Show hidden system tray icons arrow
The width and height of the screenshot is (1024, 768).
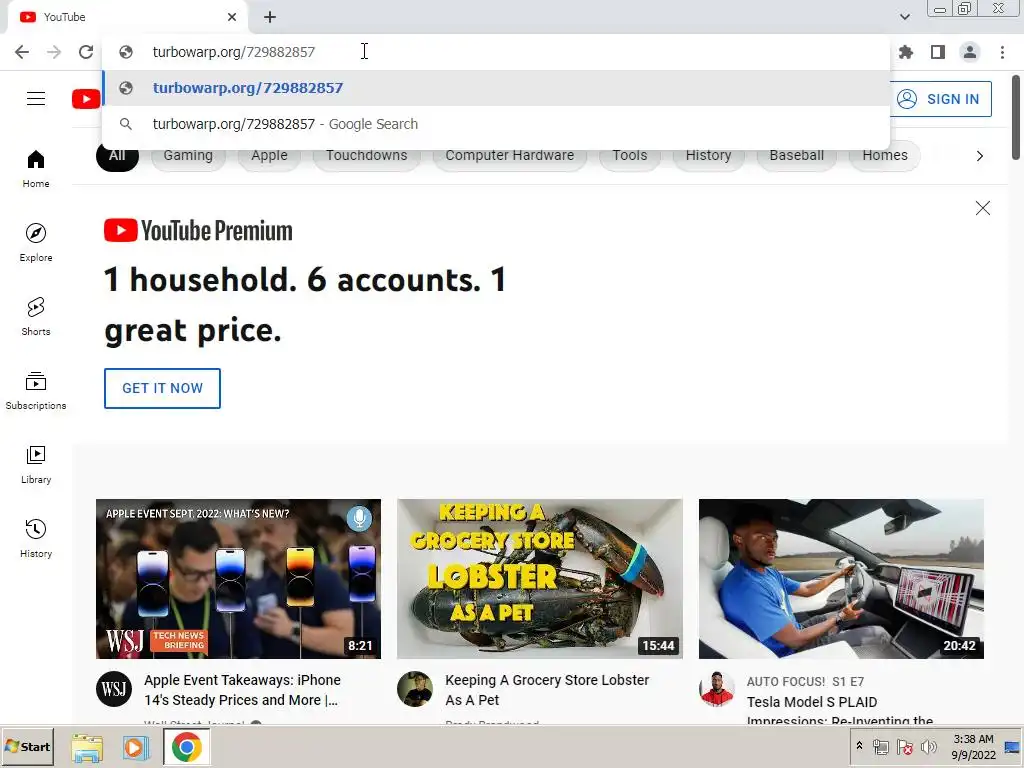pyautogui.click(x=859, y=746)
